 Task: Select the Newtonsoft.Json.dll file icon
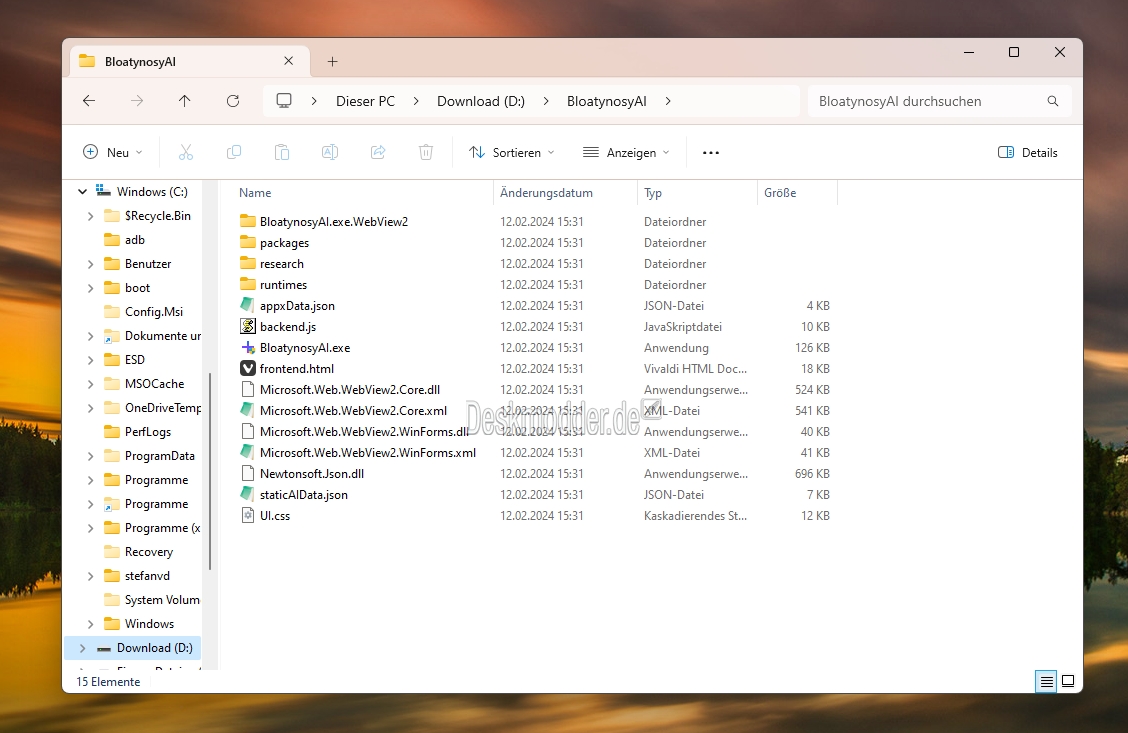(x=247, y=473)
